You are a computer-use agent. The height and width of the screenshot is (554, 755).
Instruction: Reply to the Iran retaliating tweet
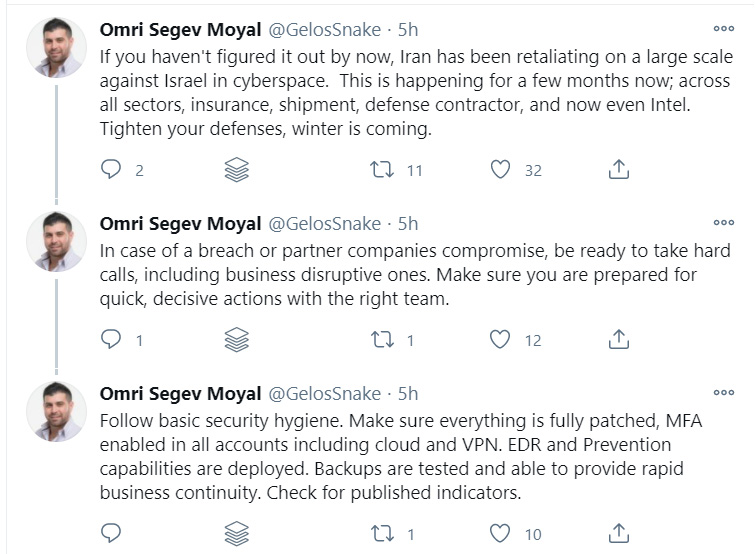tap(112, 170)
